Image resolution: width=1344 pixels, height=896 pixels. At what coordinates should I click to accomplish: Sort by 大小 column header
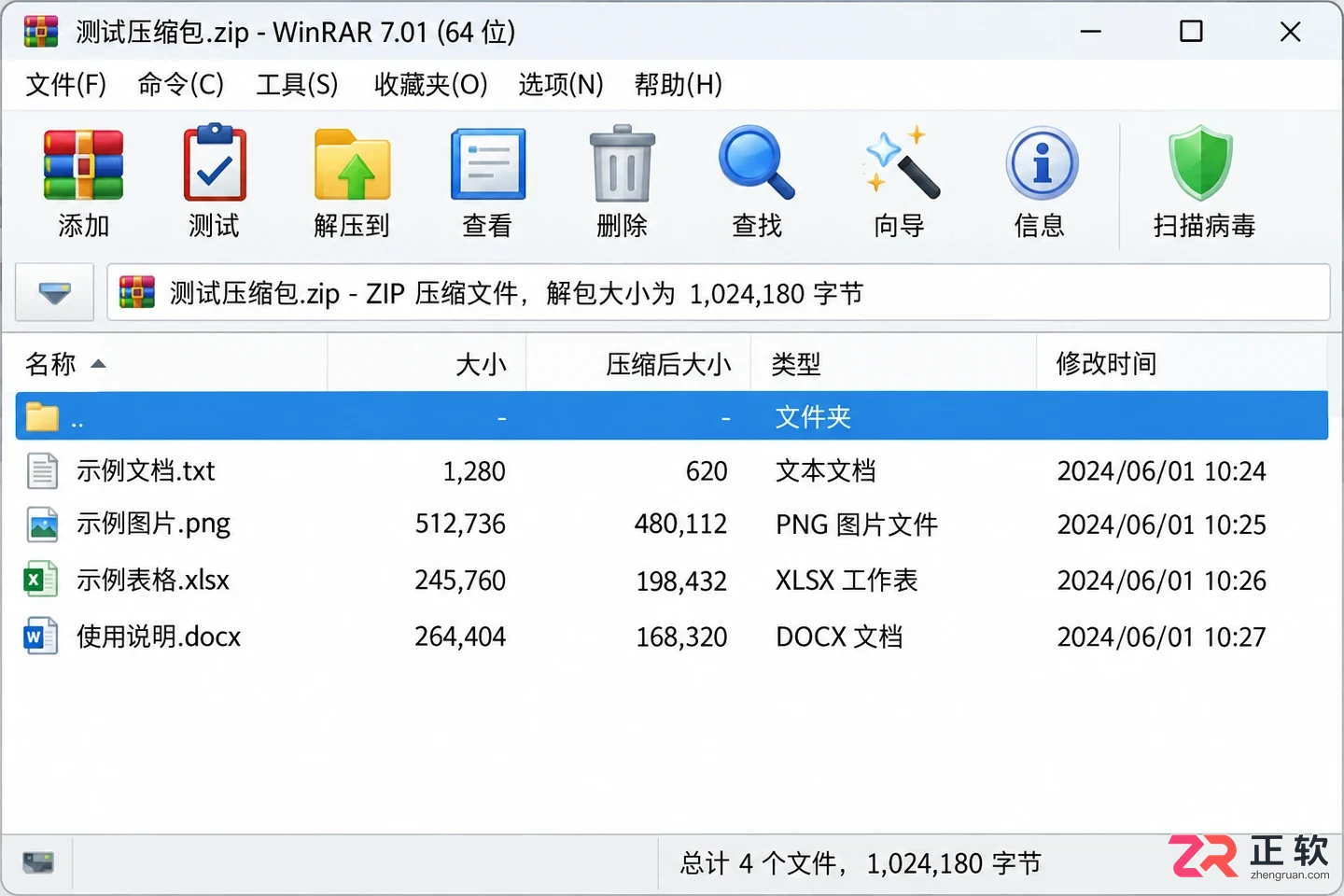coord(481,364)
